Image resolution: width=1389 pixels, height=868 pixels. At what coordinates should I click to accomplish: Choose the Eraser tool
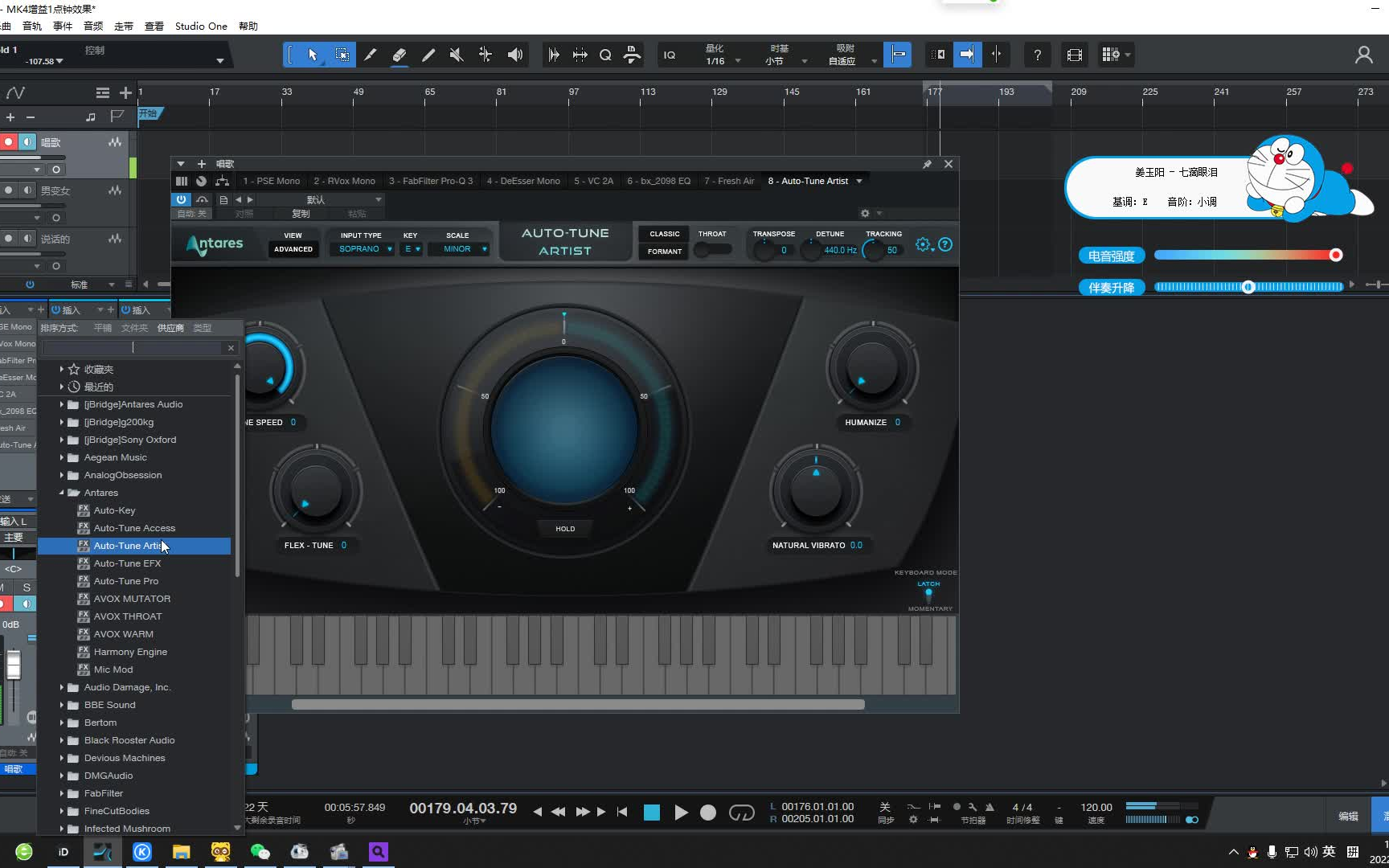click(x=399, y=55)
